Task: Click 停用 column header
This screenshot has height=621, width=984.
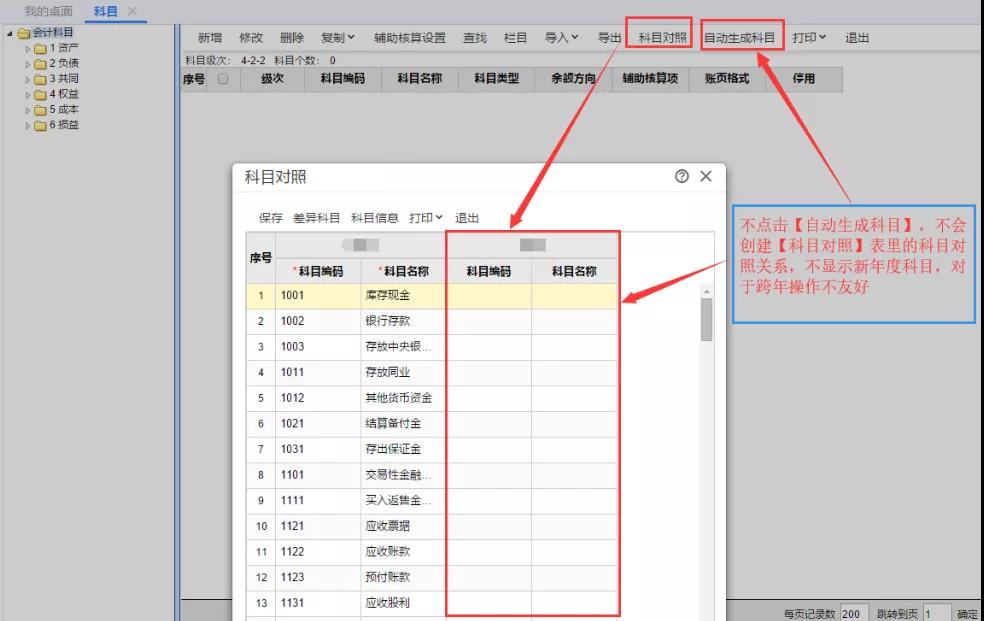Action: (804, 78)
